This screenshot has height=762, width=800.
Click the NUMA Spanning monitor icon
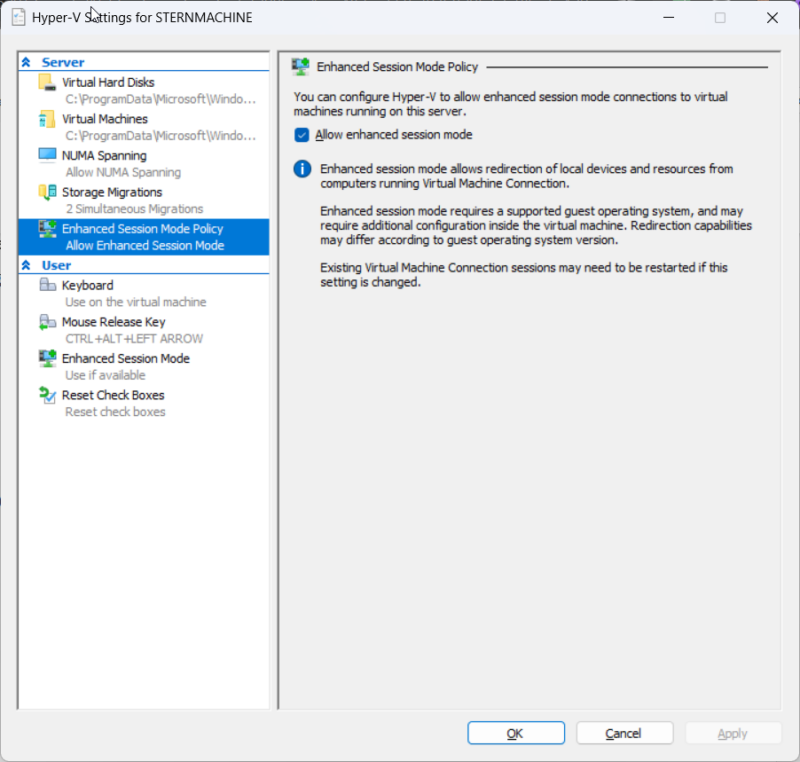[x=47, y=155]
